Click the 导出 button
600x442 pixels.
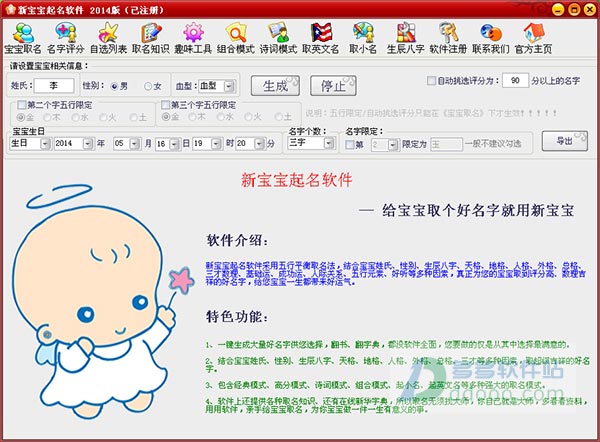[x=565, y=141]
